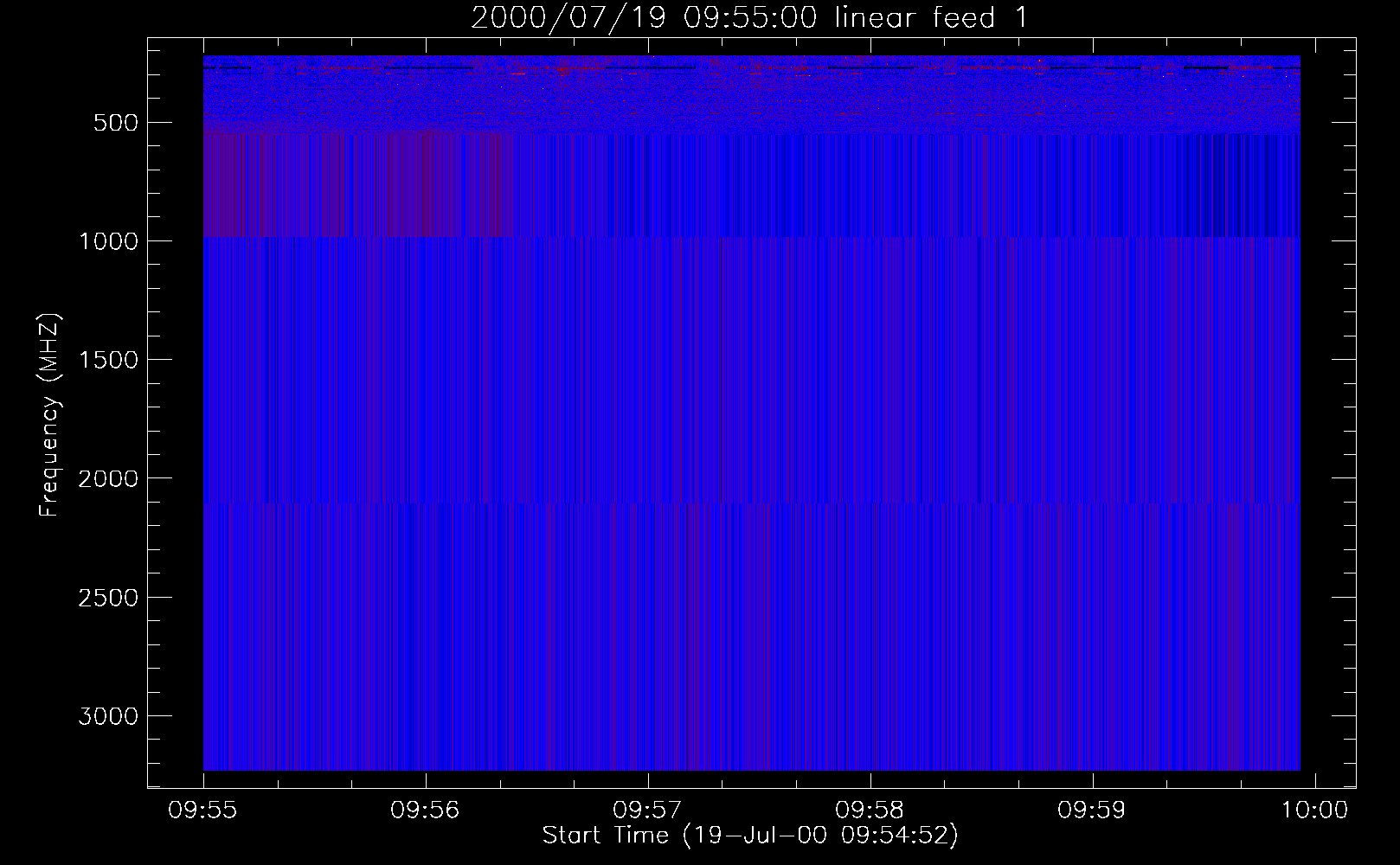1400x865 pixels.
Task: Click the 09:56 time tick label
Action: click(x=425, y=811)
